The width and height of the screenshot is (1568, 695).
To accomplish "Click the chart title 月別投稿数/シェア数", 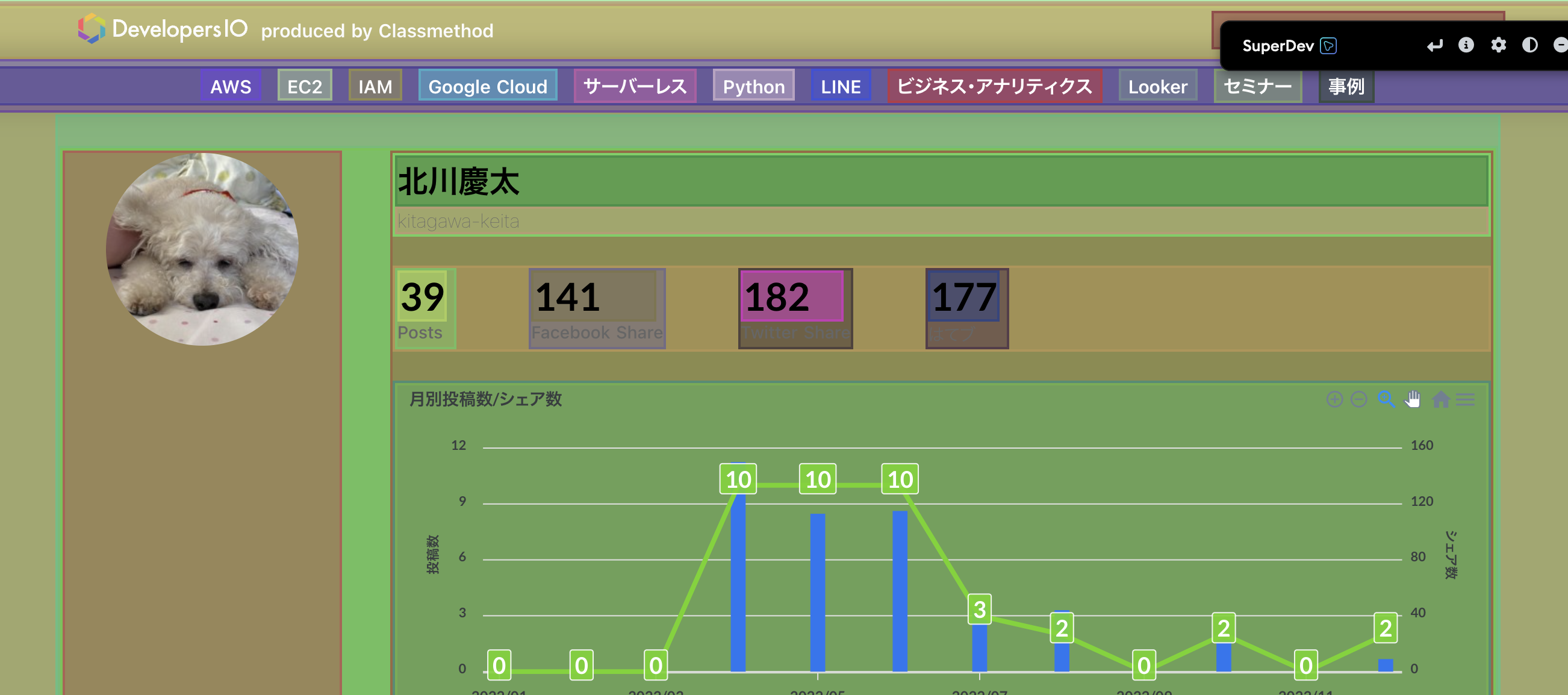I will pos(485,399).
